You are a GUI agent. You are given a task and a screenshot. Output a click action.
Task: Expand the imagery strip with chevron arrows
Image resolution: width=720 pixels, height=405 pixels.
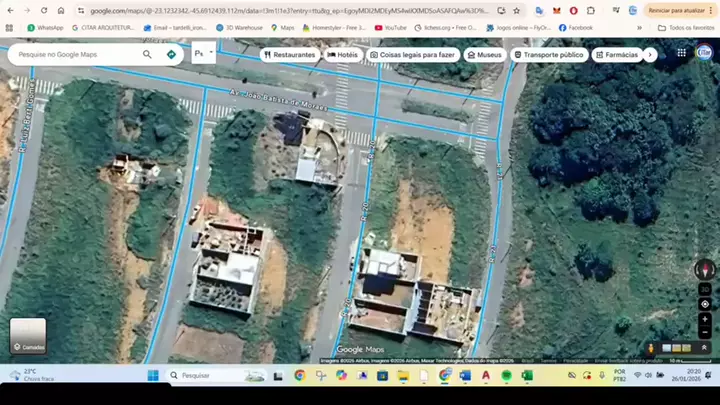tap(704, 348)
